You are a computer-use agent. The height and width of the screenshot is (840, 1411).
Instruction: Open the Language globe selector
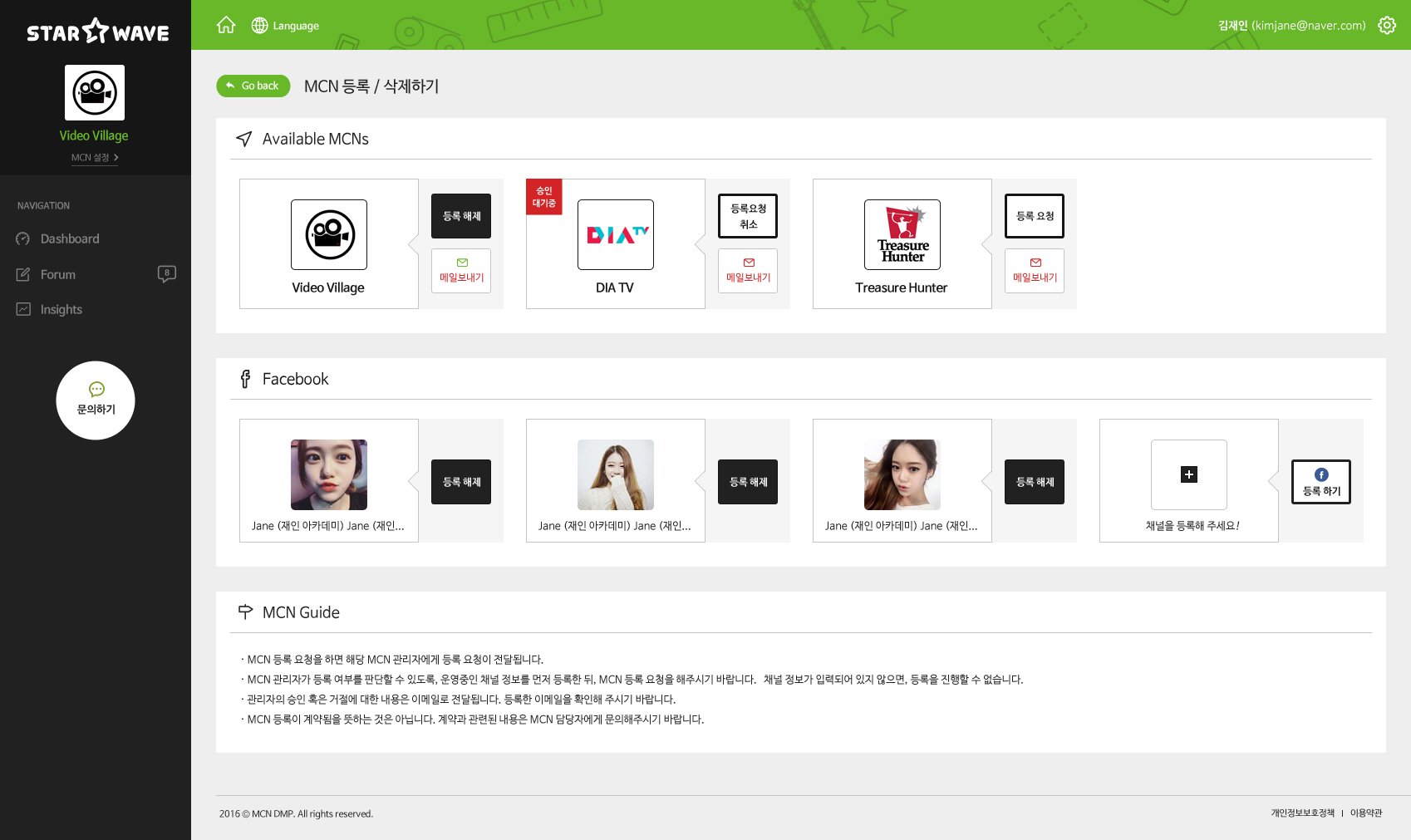(285, 26)
